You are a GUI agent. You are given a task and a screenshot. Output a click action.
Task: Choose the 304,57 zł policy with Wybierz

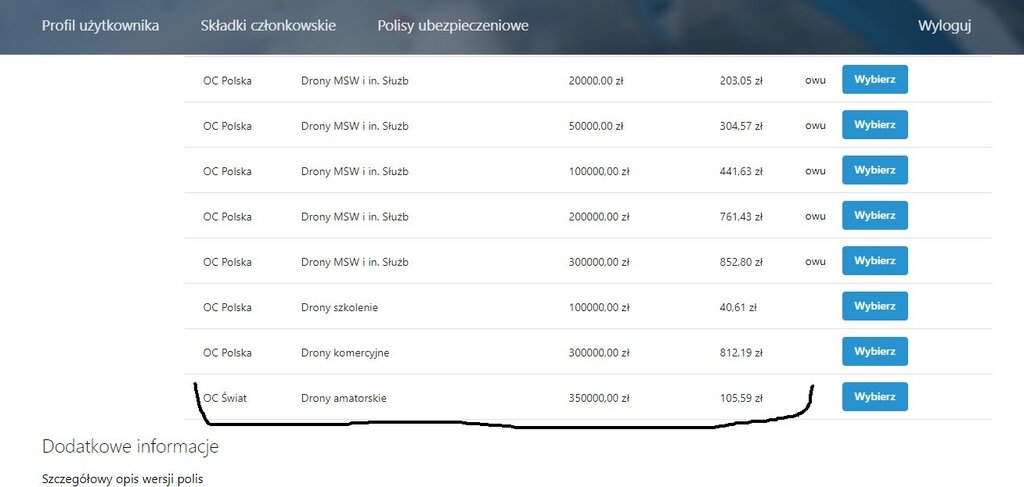tap(874, 125)
